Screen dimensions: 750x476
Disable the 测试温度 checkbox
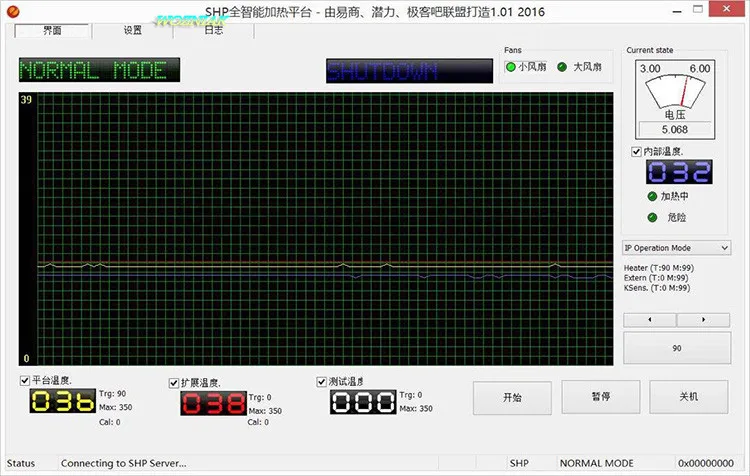click(x=322, y=381)
